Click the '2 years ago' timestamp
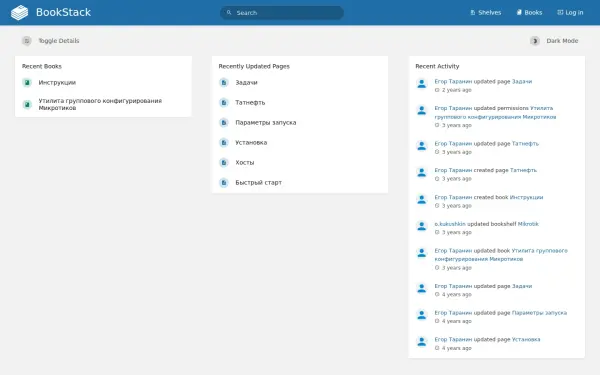 tap(457, 90)
